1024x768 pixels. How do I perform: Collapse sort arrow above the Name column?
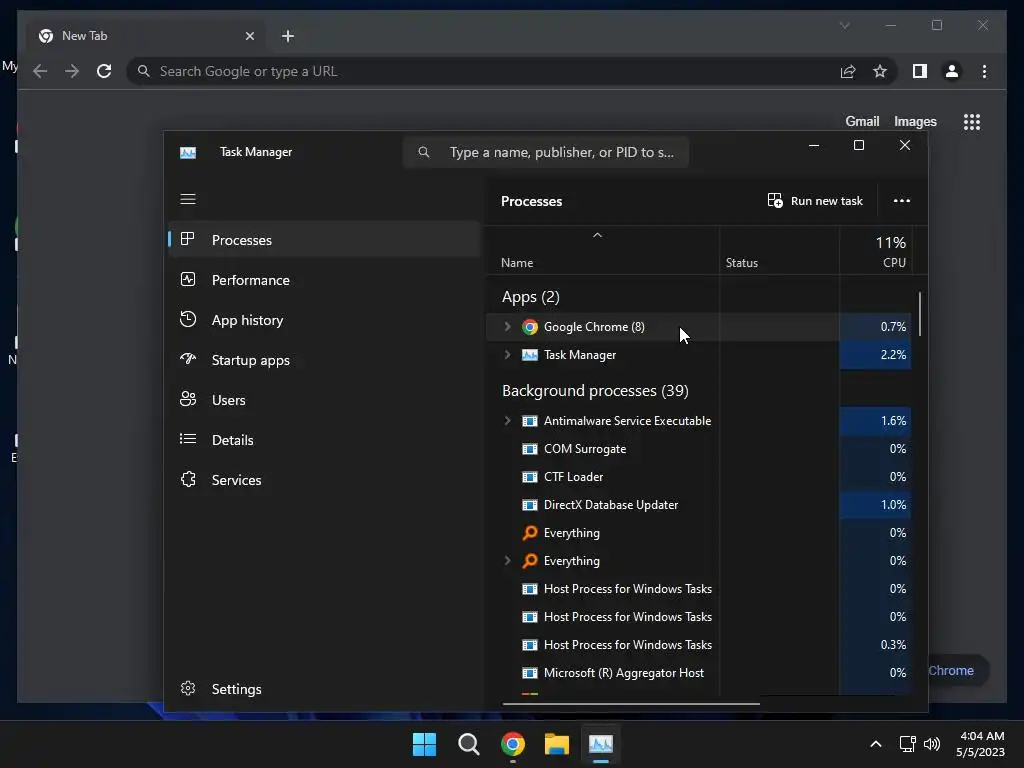coord(597,235)
